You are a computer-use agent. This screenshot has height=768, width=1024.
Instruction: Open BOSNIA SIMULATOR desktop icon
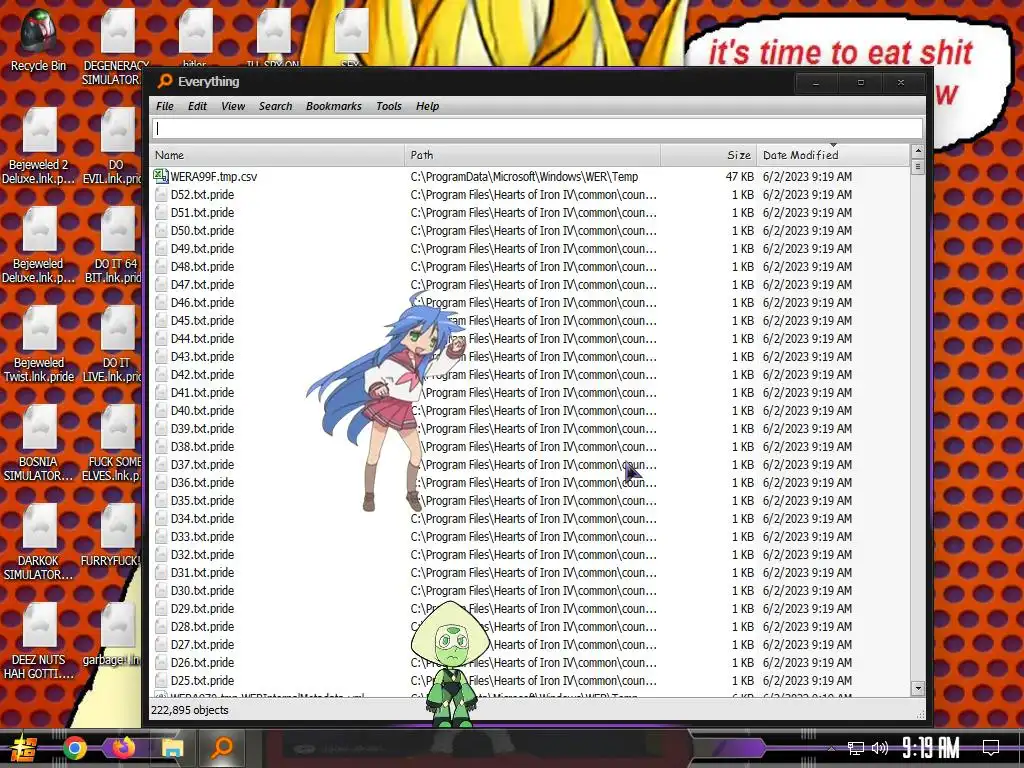tap(39, 443)
